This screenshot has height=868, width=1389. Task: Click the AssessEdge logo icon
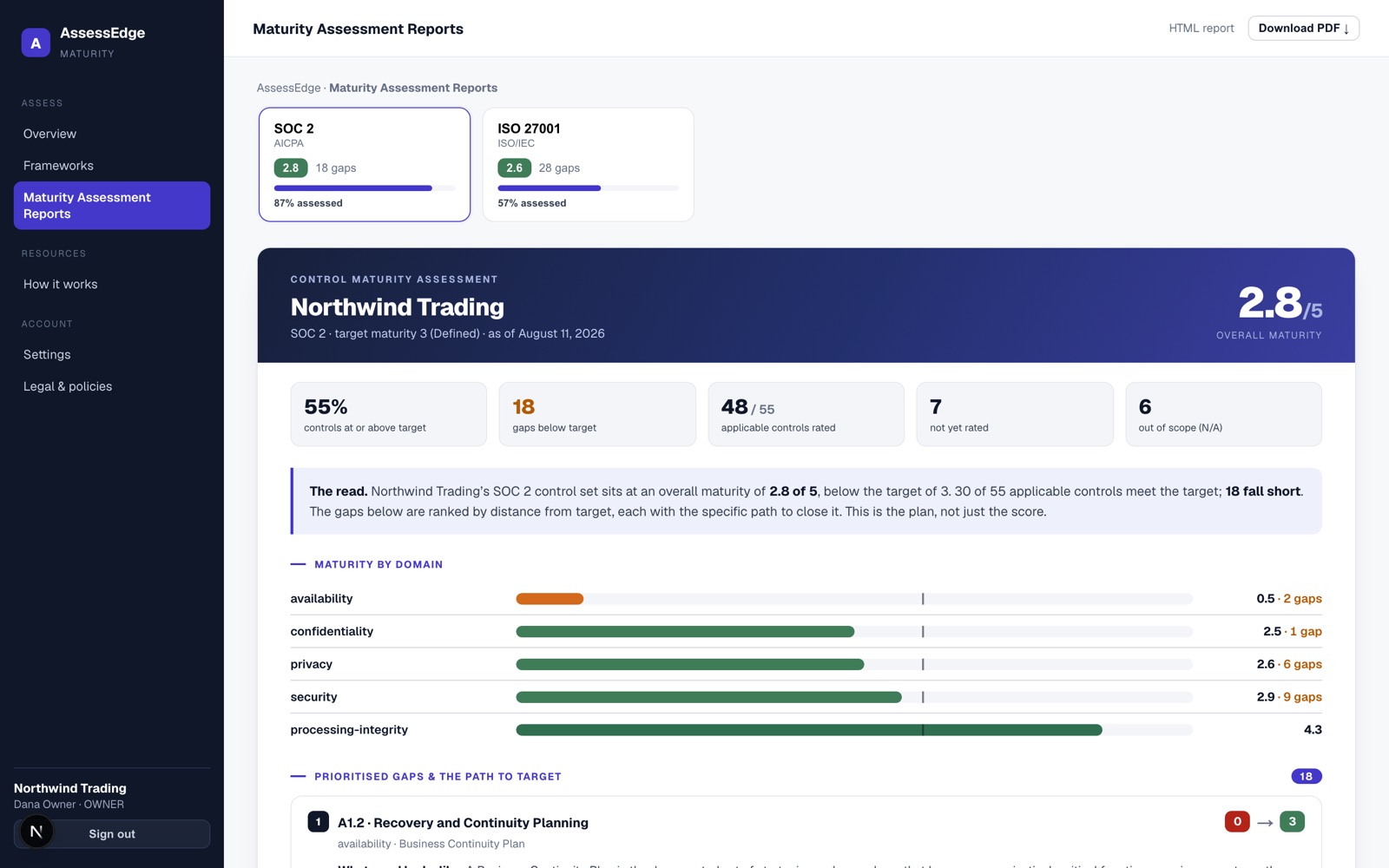click(x=36, y=43)
